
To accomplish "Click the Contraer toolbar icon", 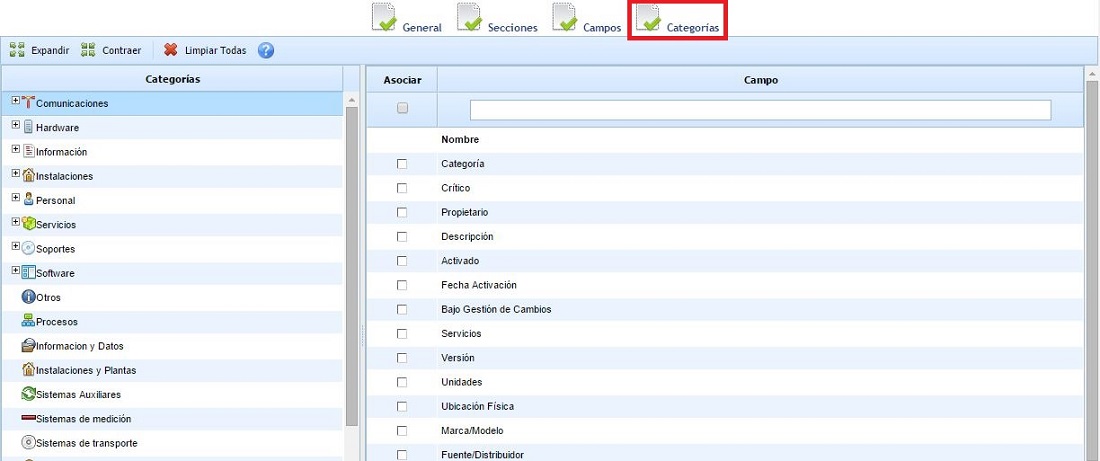I will [x=88, y=50].
